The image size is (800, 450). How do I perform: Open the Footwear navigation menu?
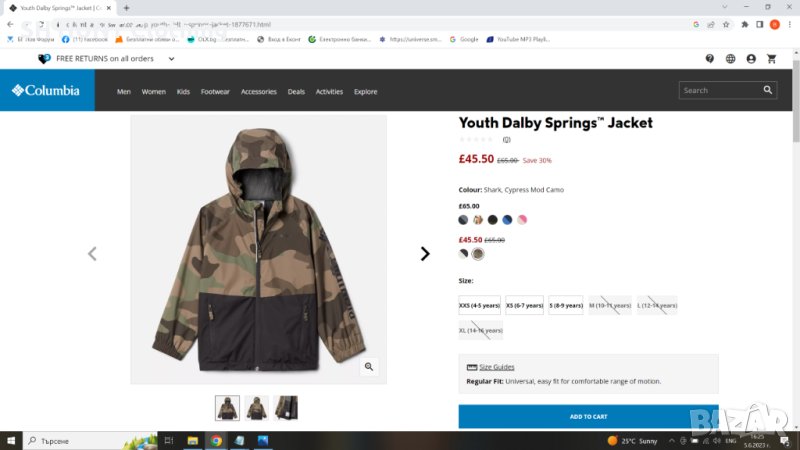[215, 91]
